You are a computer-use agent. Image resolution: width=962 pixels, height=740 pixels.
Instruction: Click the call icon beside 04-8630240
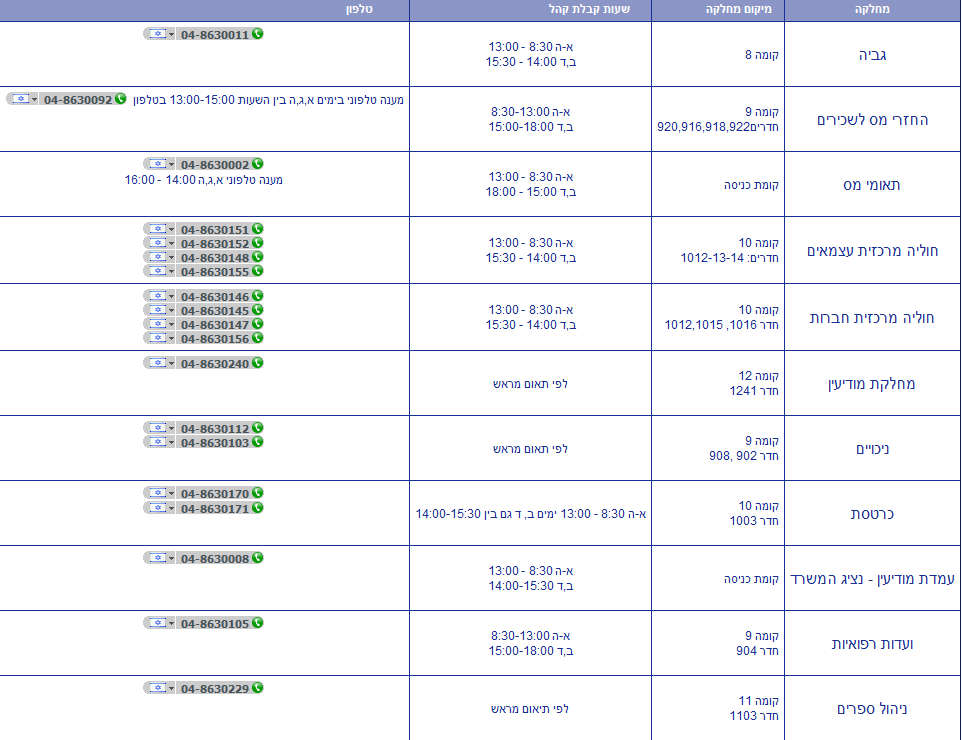click(258, 363)
